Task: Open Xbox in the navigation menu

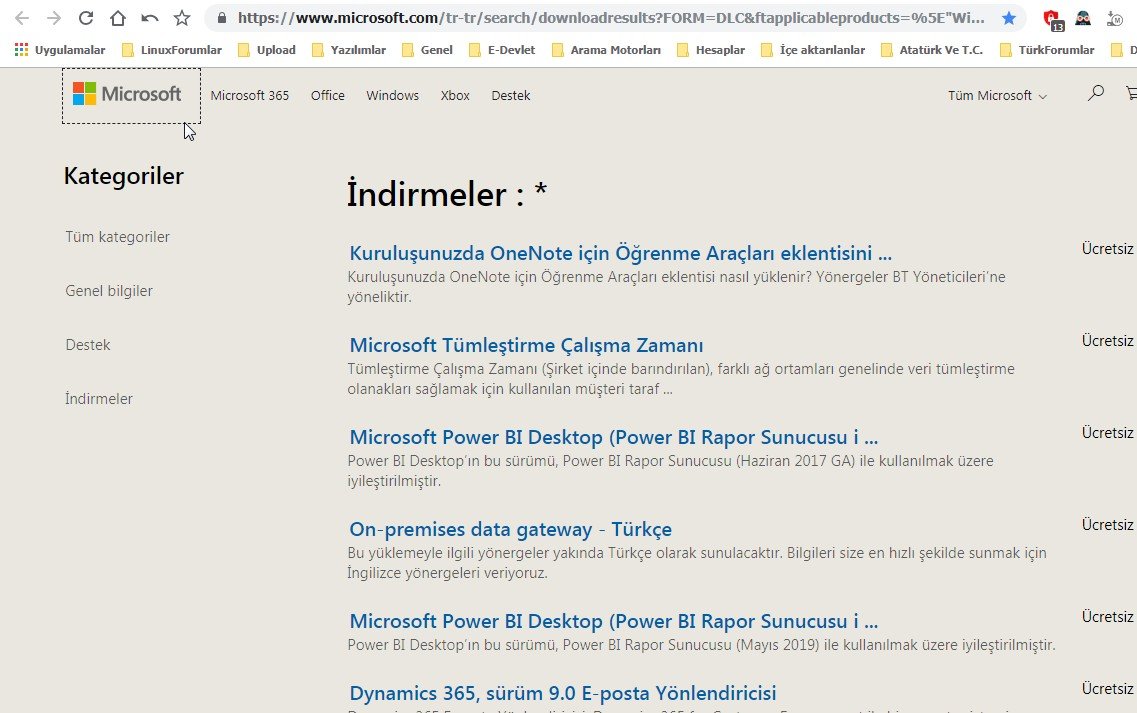Action: (455, 95)
